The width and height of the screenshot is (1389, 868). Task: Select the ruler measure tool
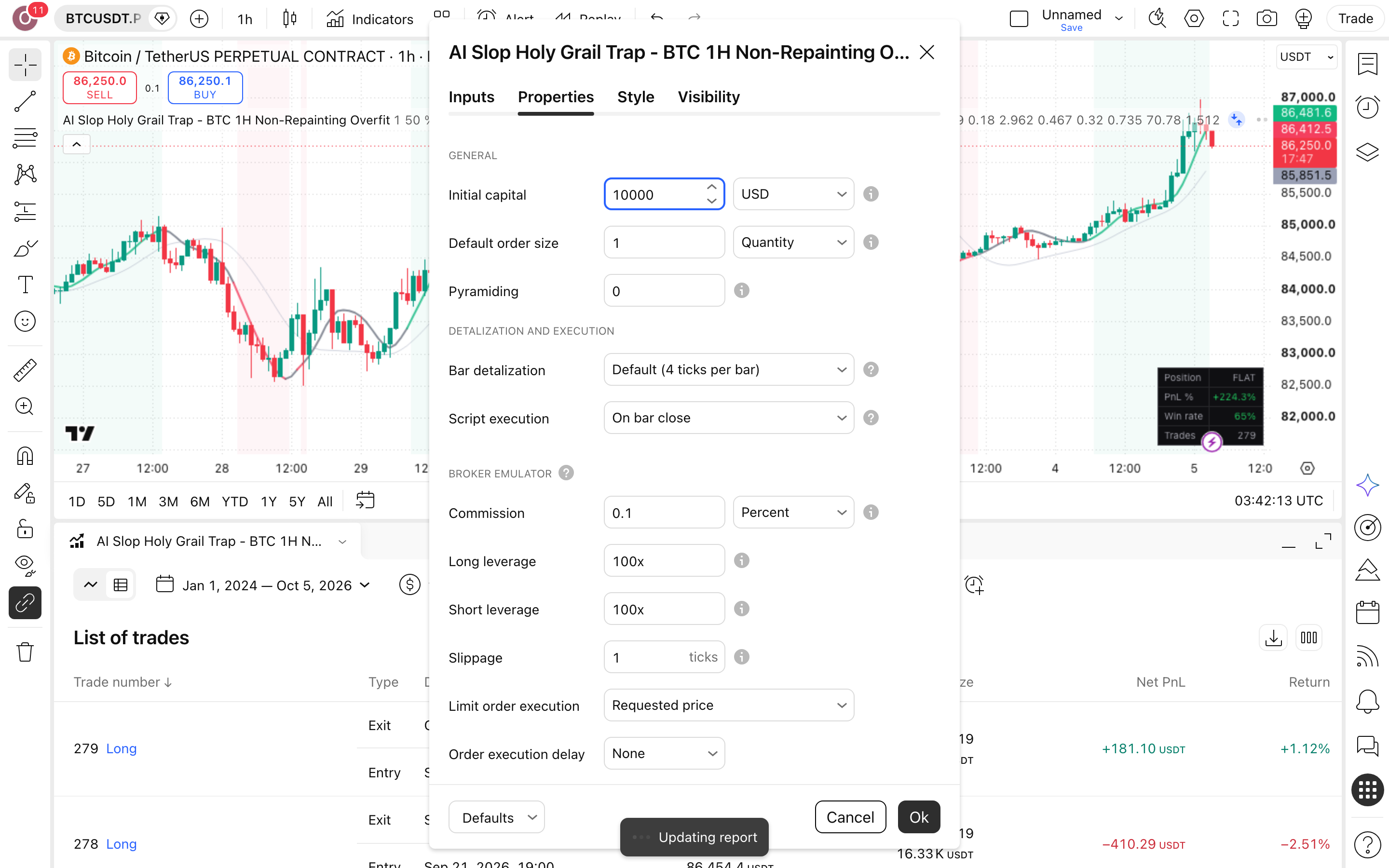25,370
